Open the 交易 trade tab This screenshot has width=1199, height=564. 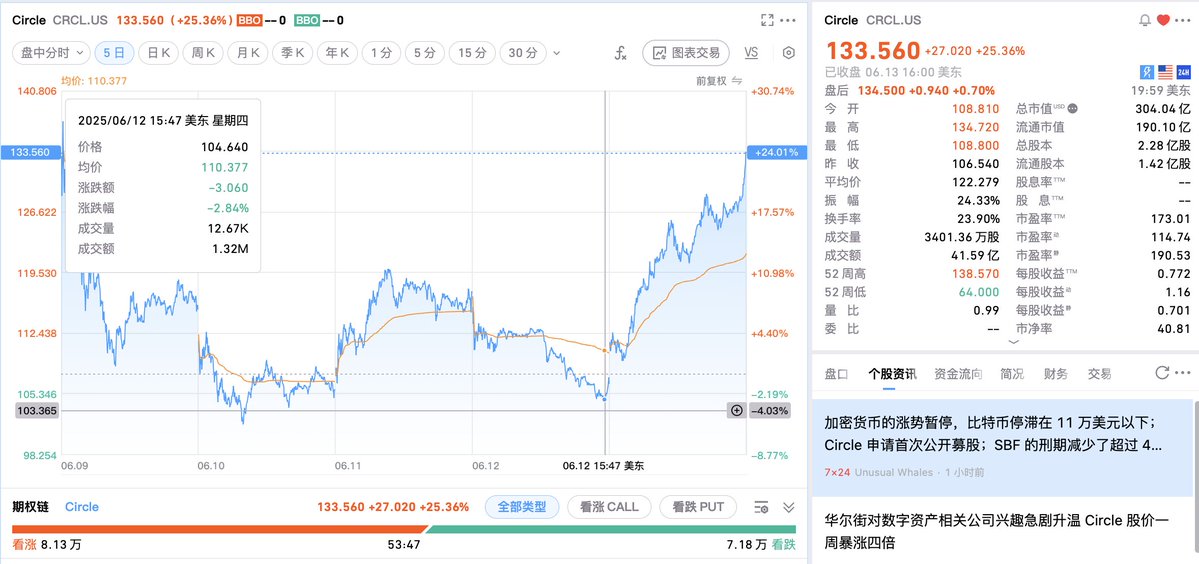(x=1100, y=374)
